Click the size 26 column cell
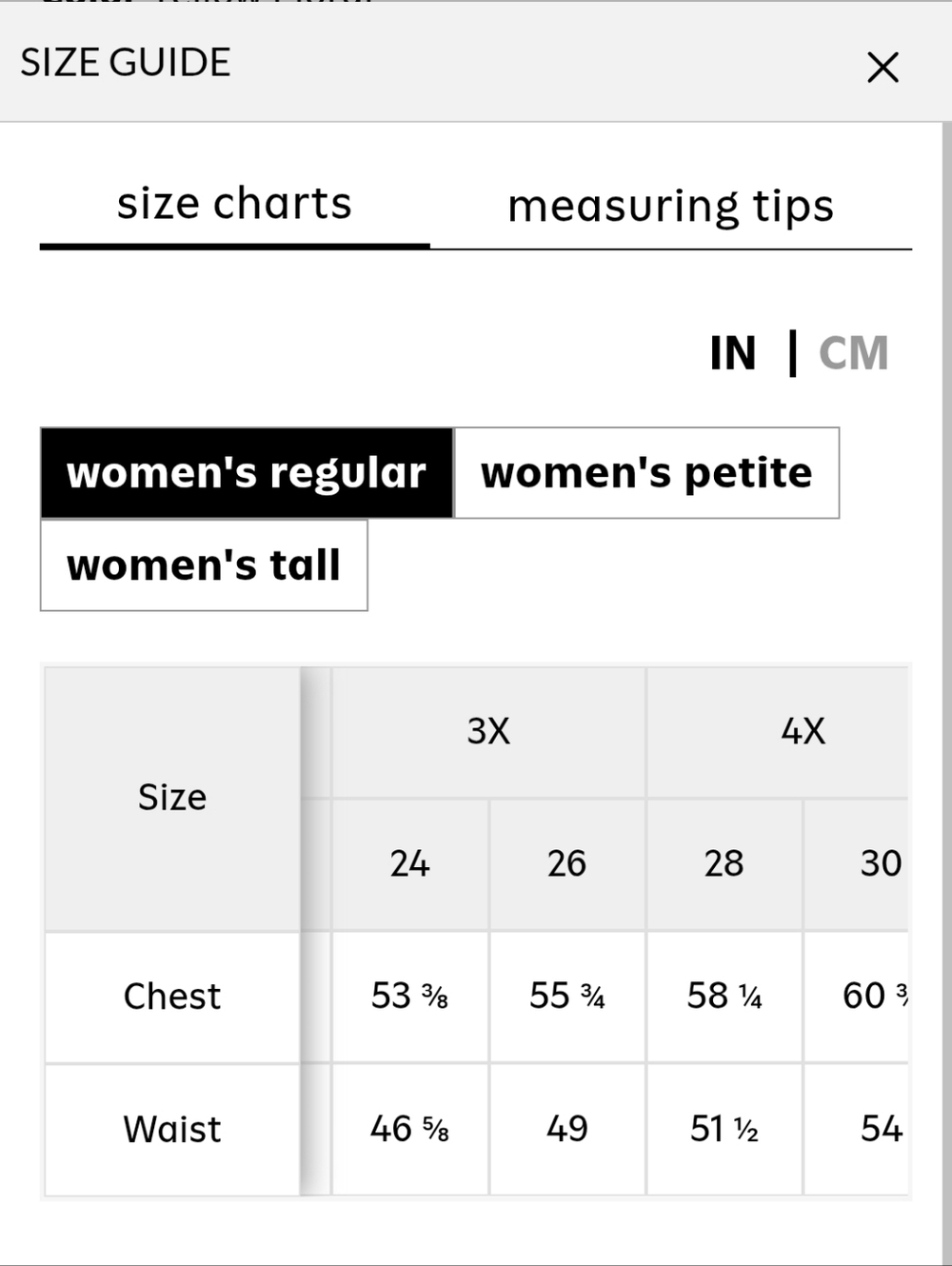The height and width of the screenshot is (1266, 952). (567, 864)
